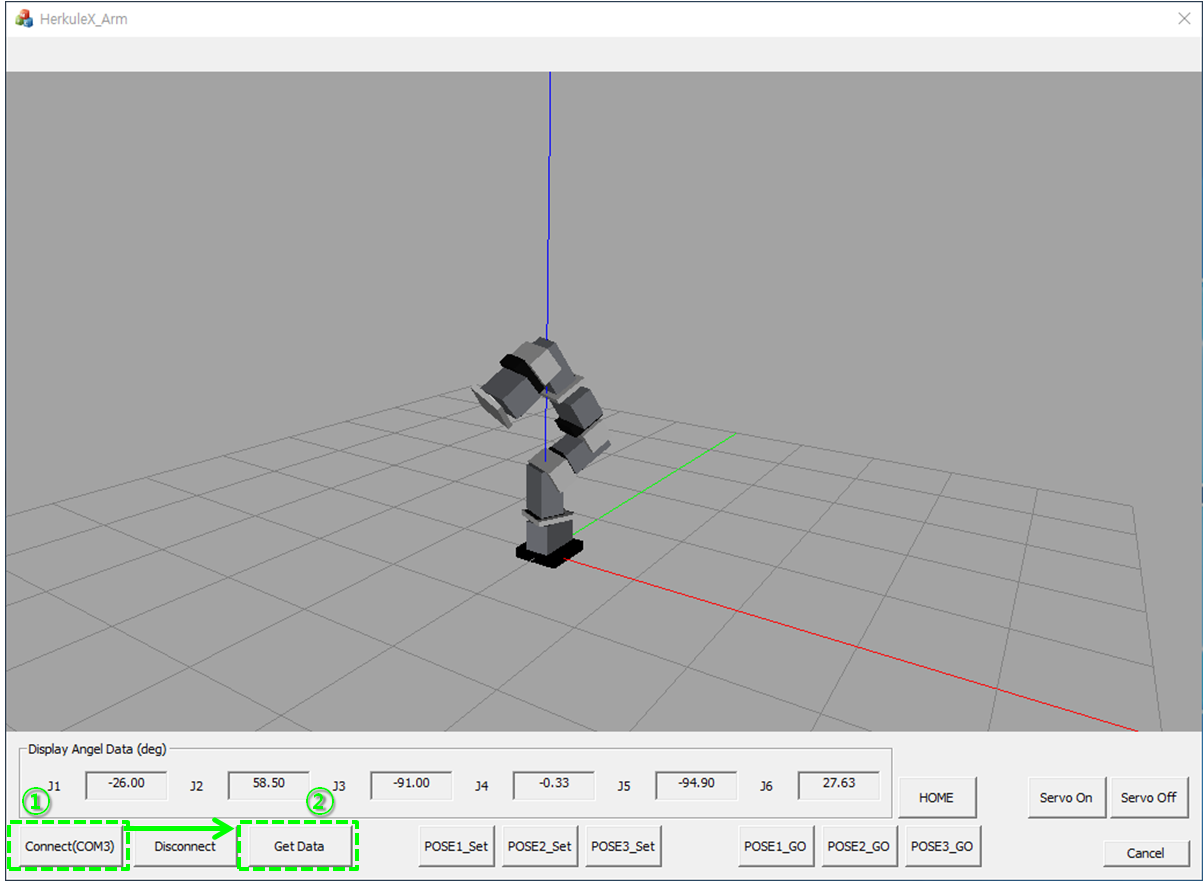The width and height of the screenshot is (1204, 882).
Task: Click the Connect(COM3) button
Action: (x=70, y=846)
